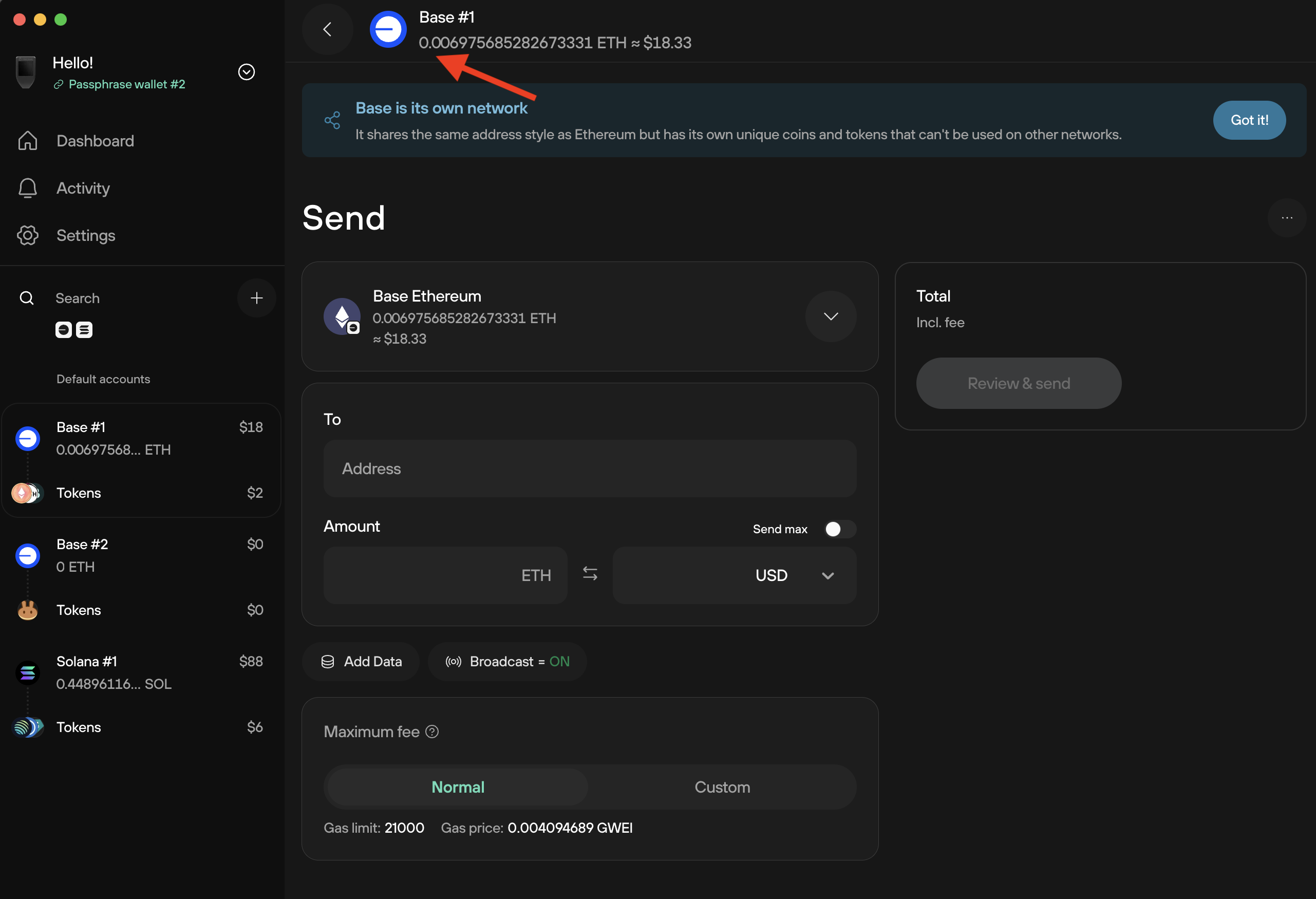1316x899 pixels.
Task: Click the Default accounts heading
Action: click(104, 379)
